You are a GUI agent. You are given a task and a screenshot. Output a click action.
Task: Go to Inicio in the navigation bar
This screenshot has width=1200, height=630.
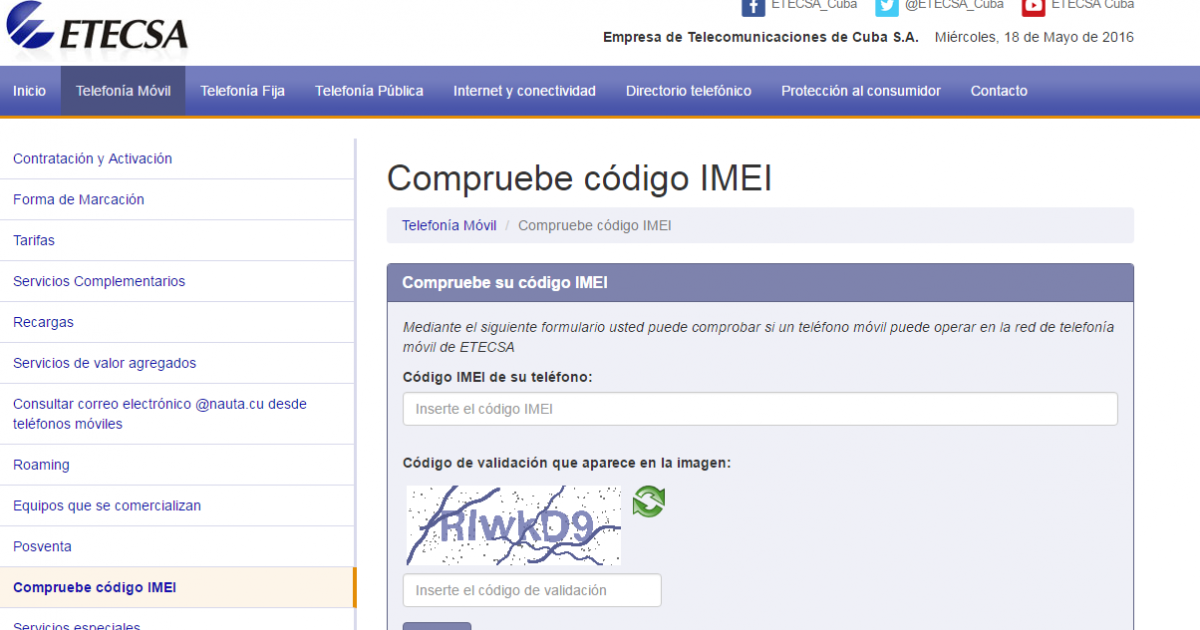tap(30, 91)
